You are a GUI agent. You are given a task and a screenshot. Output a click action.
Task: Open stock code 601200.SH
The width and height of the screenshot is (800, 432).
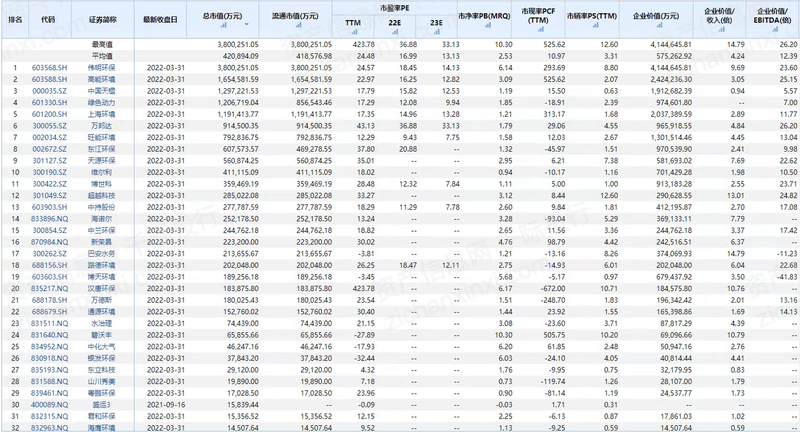[49, 114]
